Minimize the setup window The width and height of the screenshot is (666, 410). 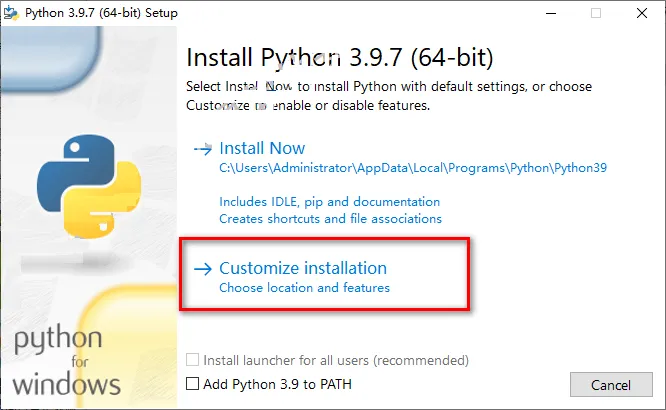pyautogui.click(x=551, y=13)
